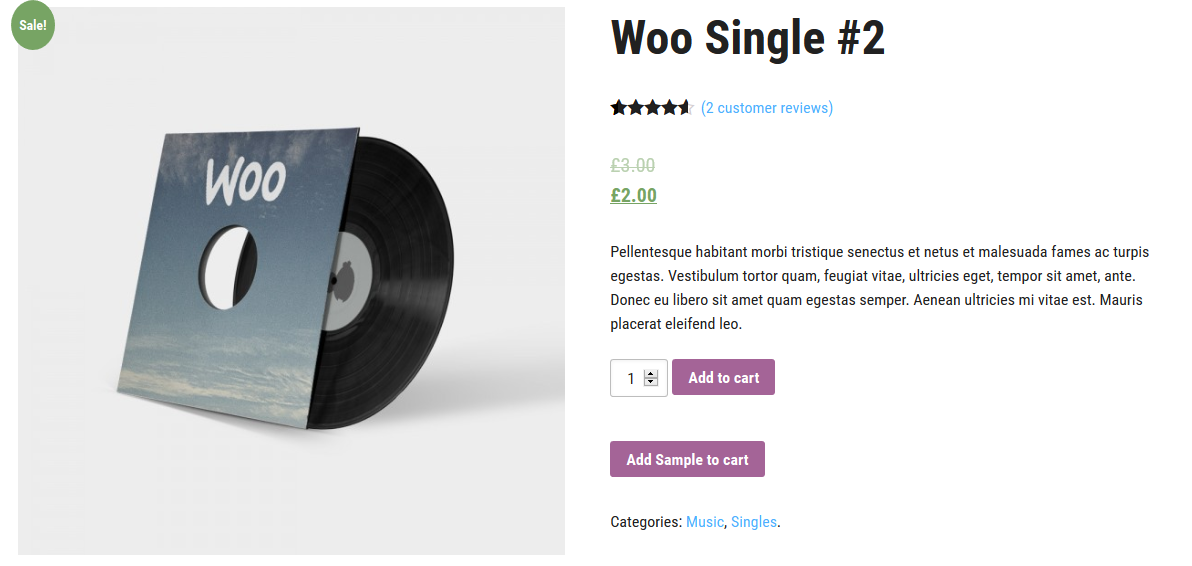The width and height of the screenshot is (1192, 566).
Task: Click the crossed-out £3.00 original price
Action: pyautogui.click(x=632, y=166)
